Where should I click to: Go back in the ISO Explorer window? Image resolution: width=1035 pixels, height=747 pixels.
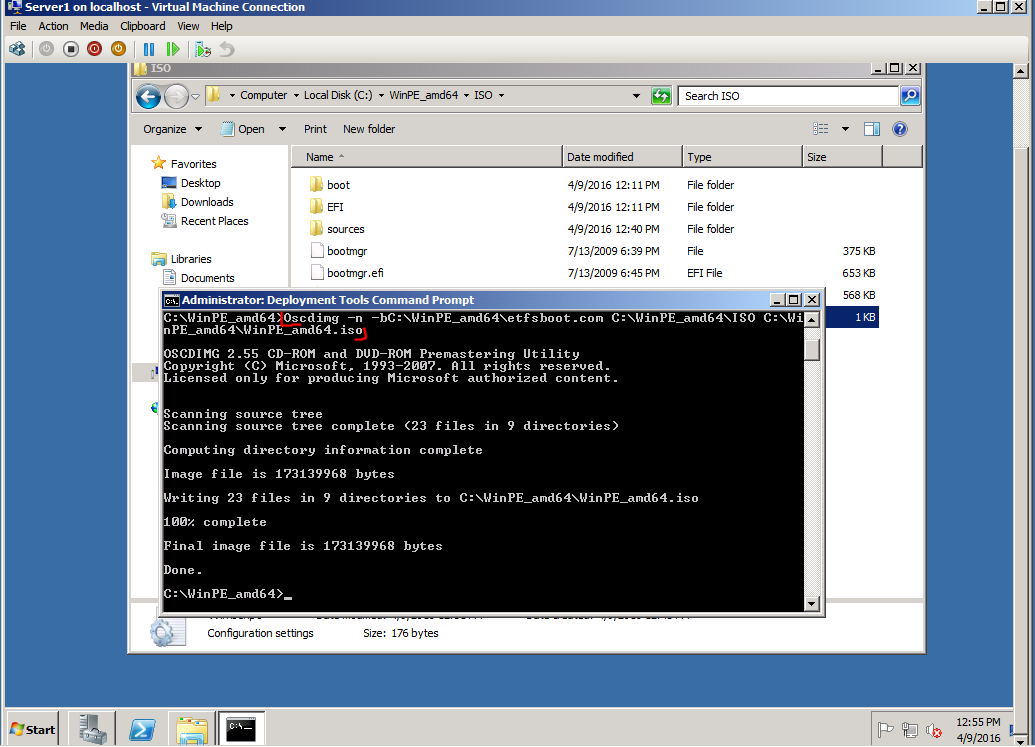[149, 96]
